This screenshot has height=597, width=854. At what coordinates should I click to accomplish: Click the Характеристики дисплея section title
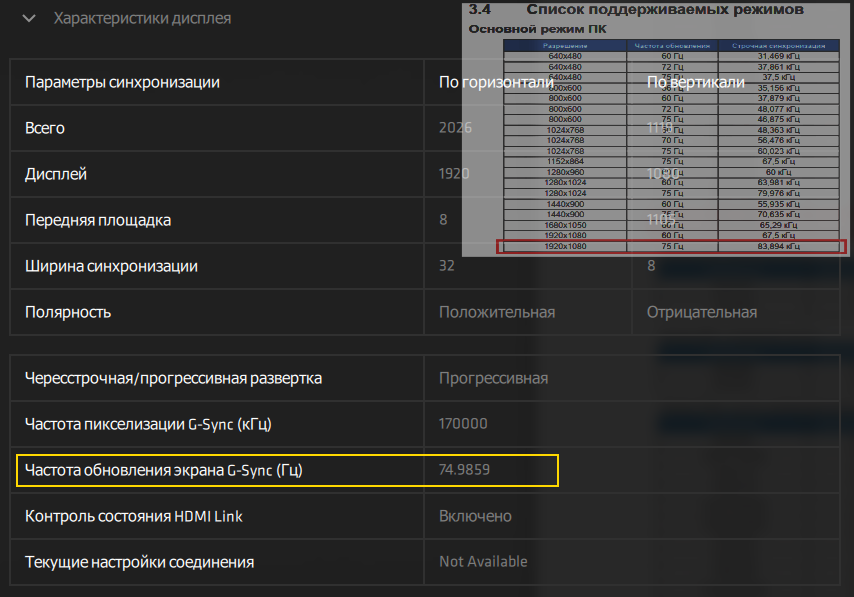pyautogui.click(x=142, y=19)
